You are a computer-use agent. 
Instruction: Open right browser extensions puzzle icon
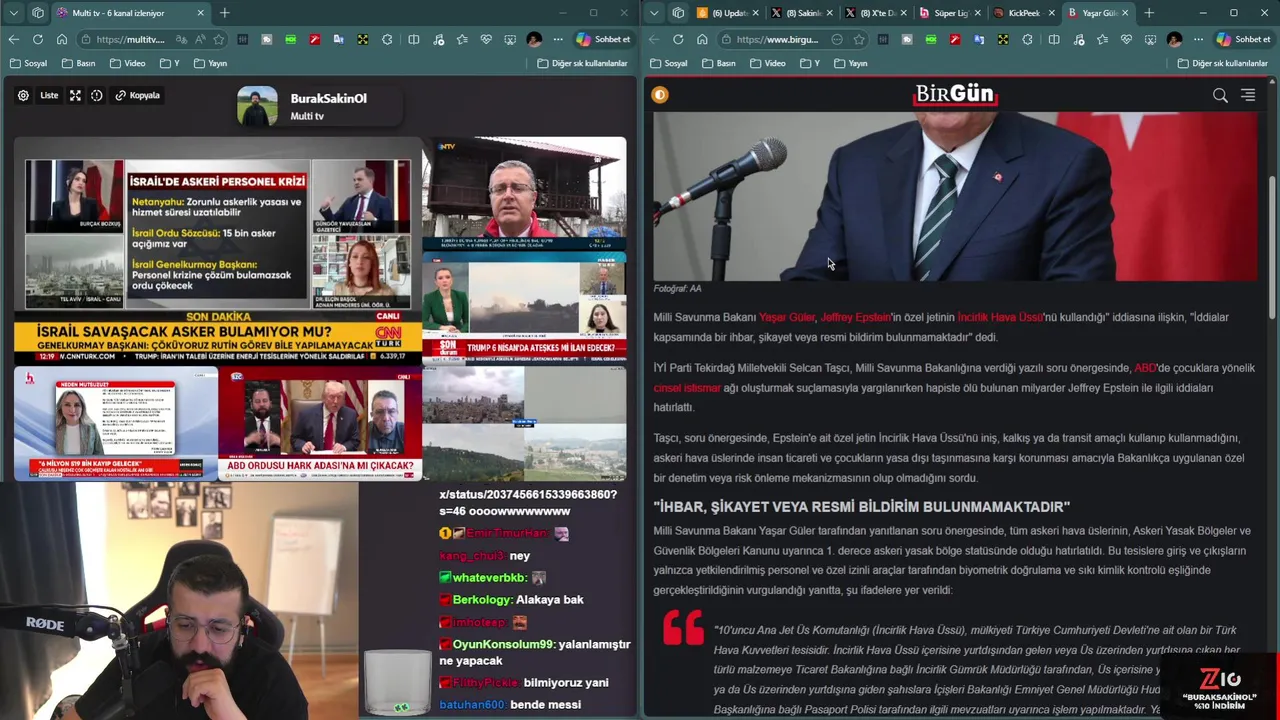[1030, 39]
